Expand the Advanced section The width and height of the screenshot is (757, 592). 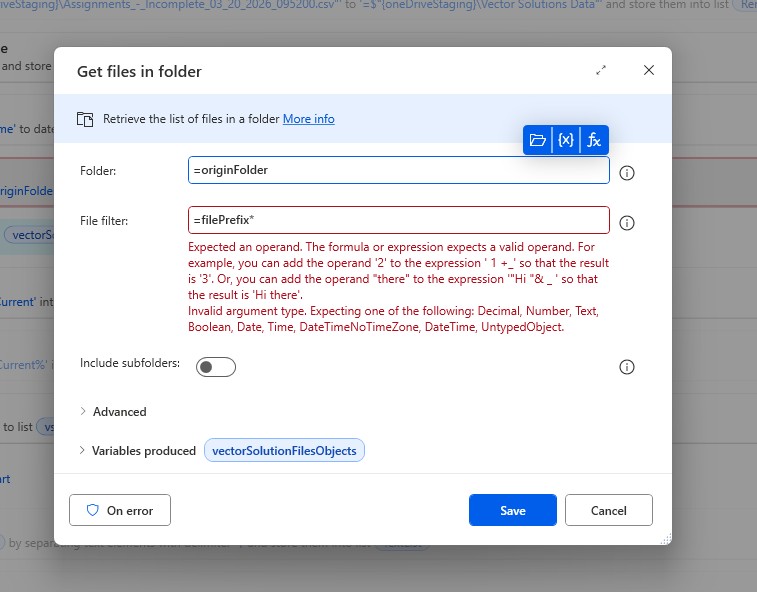tap(113, 411)
